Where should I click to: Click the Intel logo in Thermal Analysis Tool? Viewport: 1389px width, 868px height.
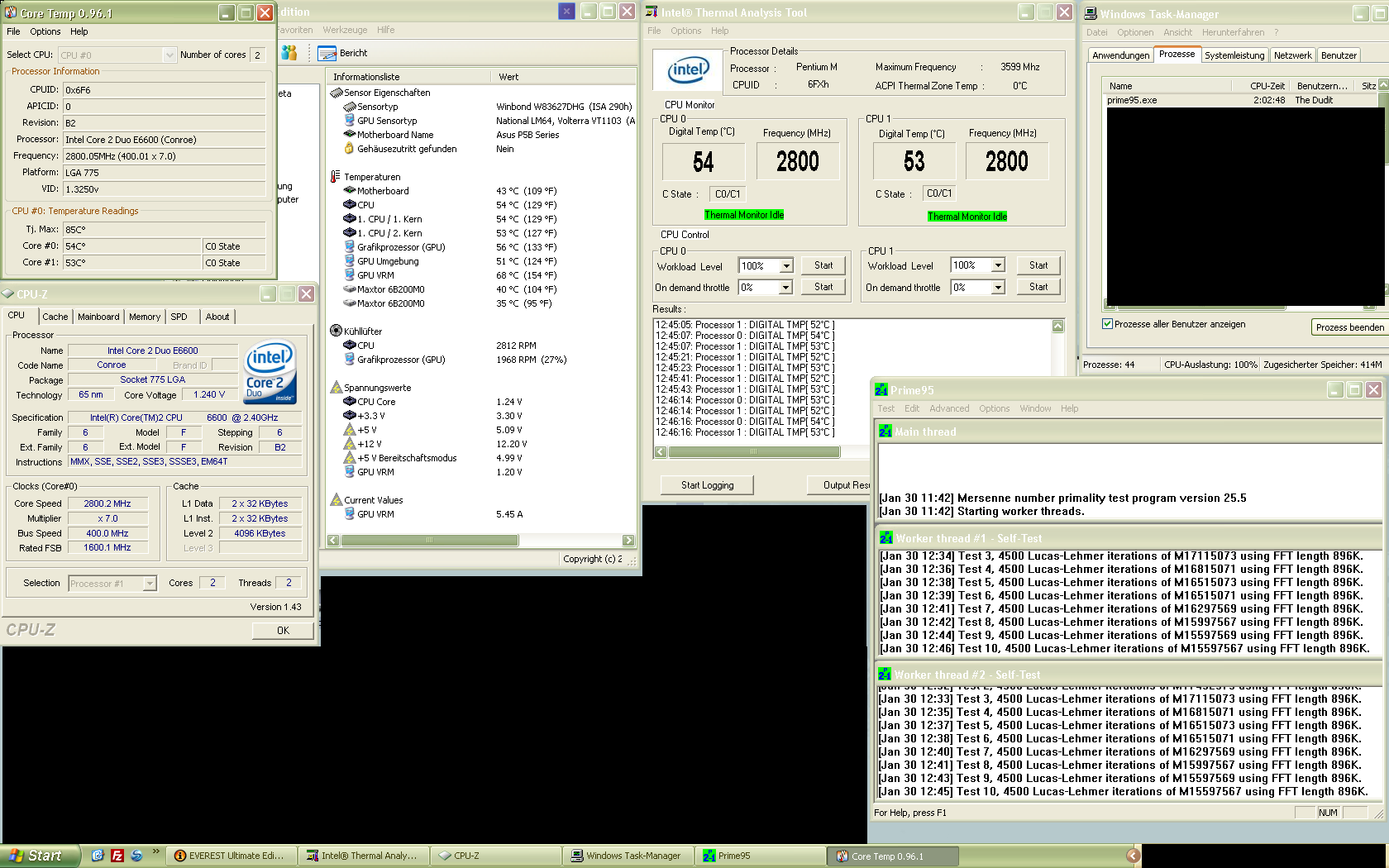pos(689,71)
